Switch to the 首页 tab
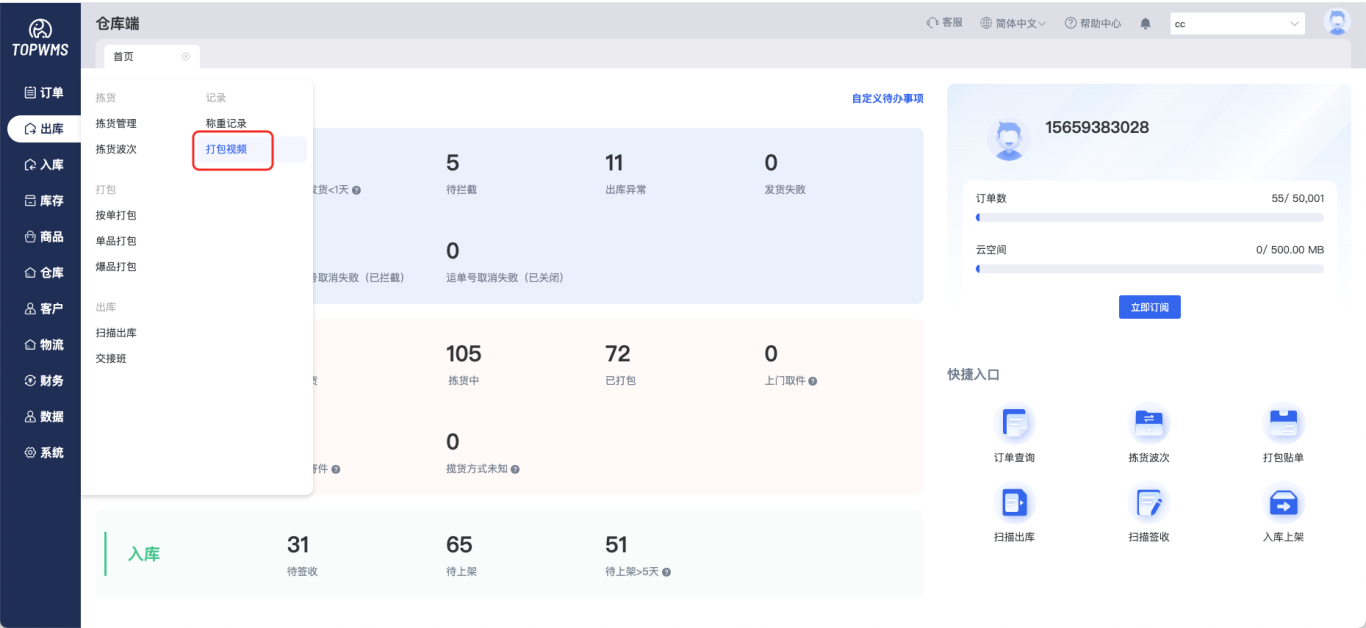Image resolution: width=1366 pixels, height=628 pixels. (124, 57)
